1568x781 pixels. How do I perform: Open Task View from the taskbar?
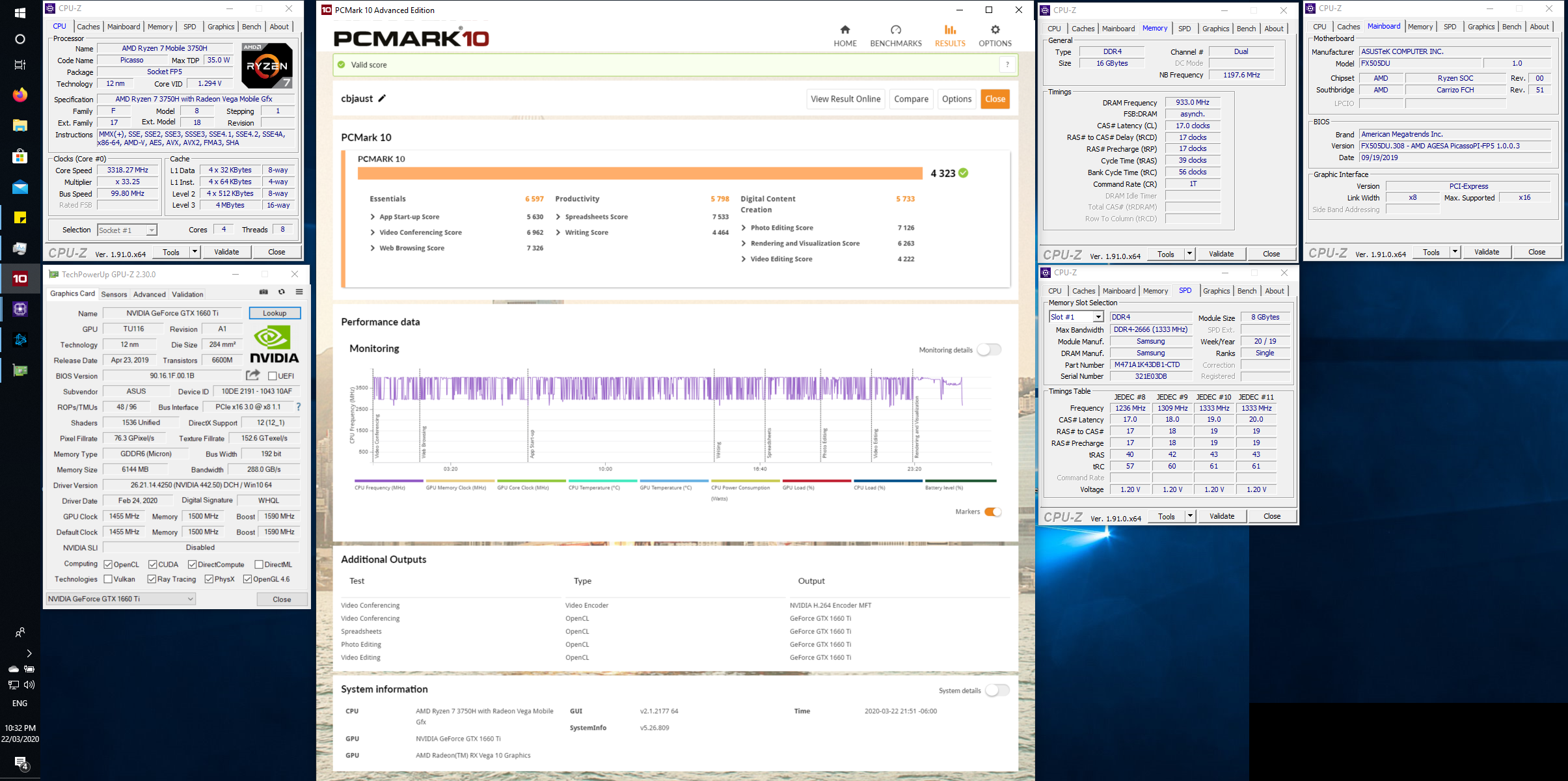click(x=20, y=64)
